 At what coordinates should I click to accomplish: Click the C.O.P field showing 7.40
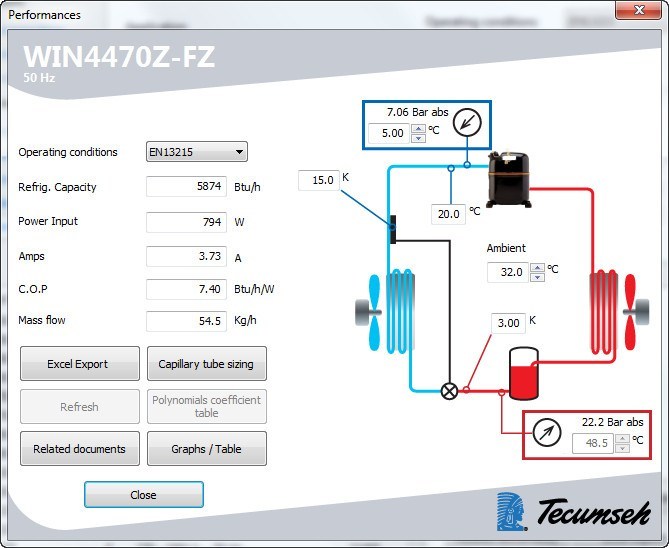186,289
